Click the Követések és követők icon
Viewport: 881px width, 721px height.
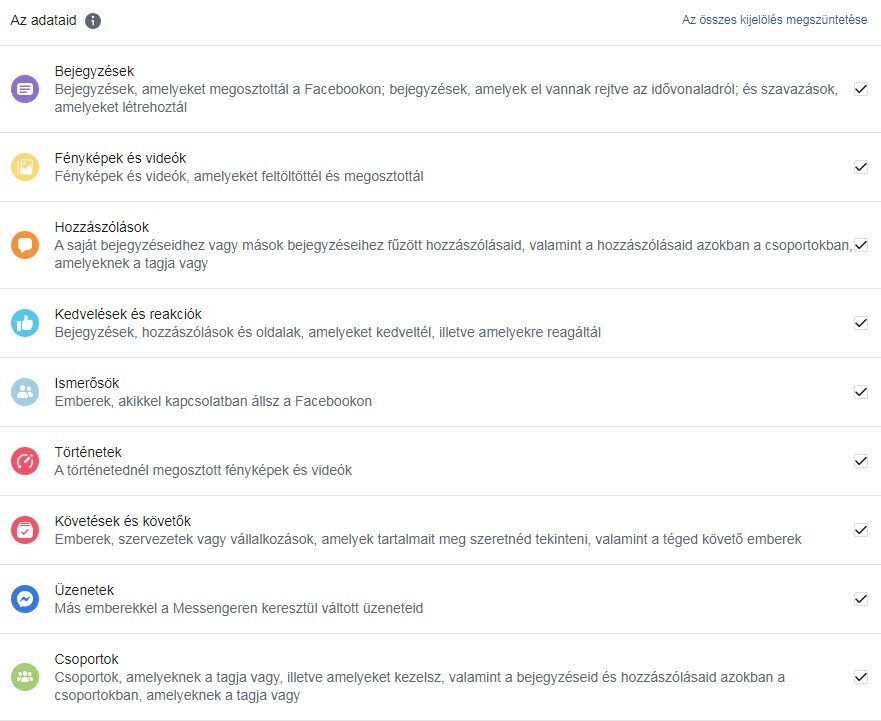(24, 530)
